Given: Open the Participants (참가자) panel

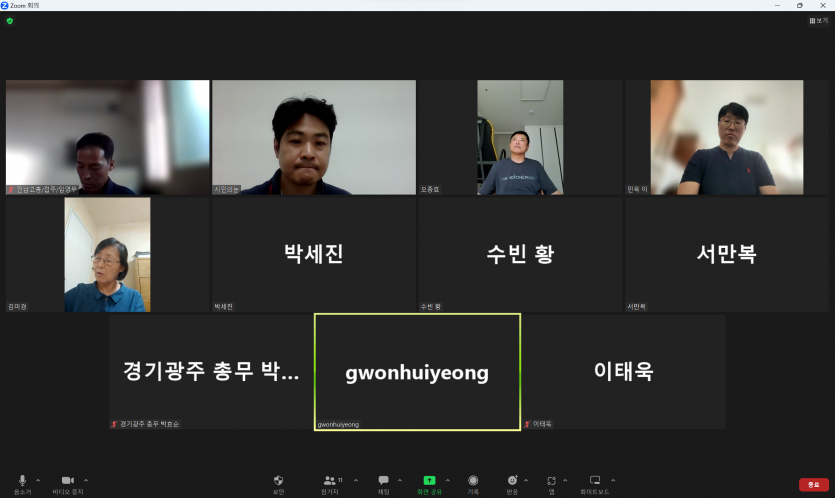Looking at the screenshot, I should 330,481.
